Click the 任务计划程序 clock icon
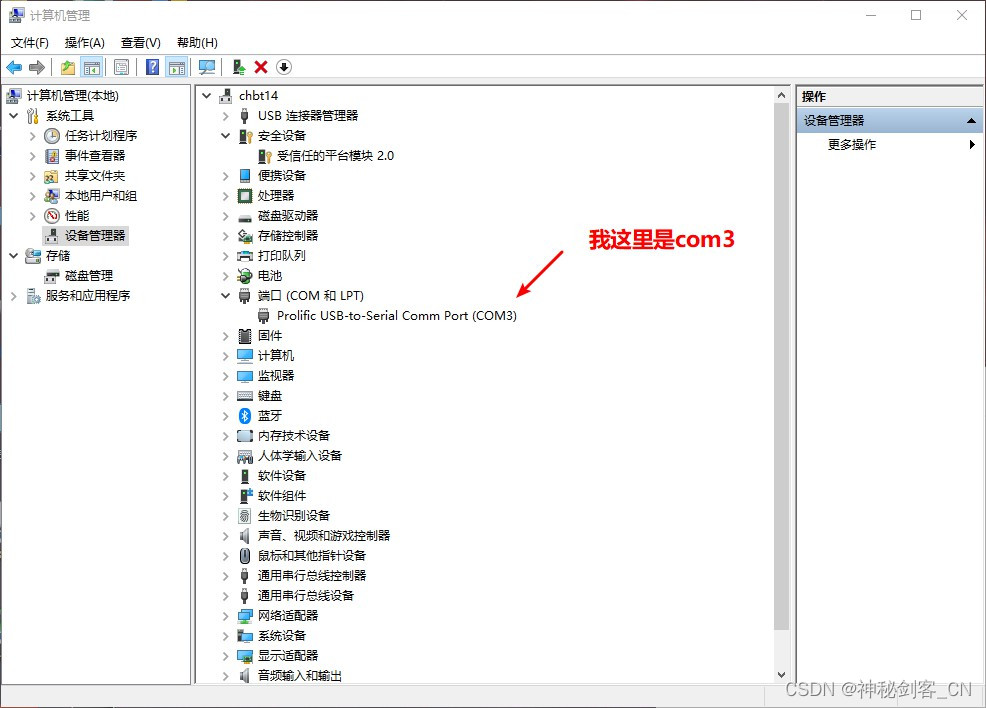The width and height of the screenshot is (986, 708). [x=52, y=136]
